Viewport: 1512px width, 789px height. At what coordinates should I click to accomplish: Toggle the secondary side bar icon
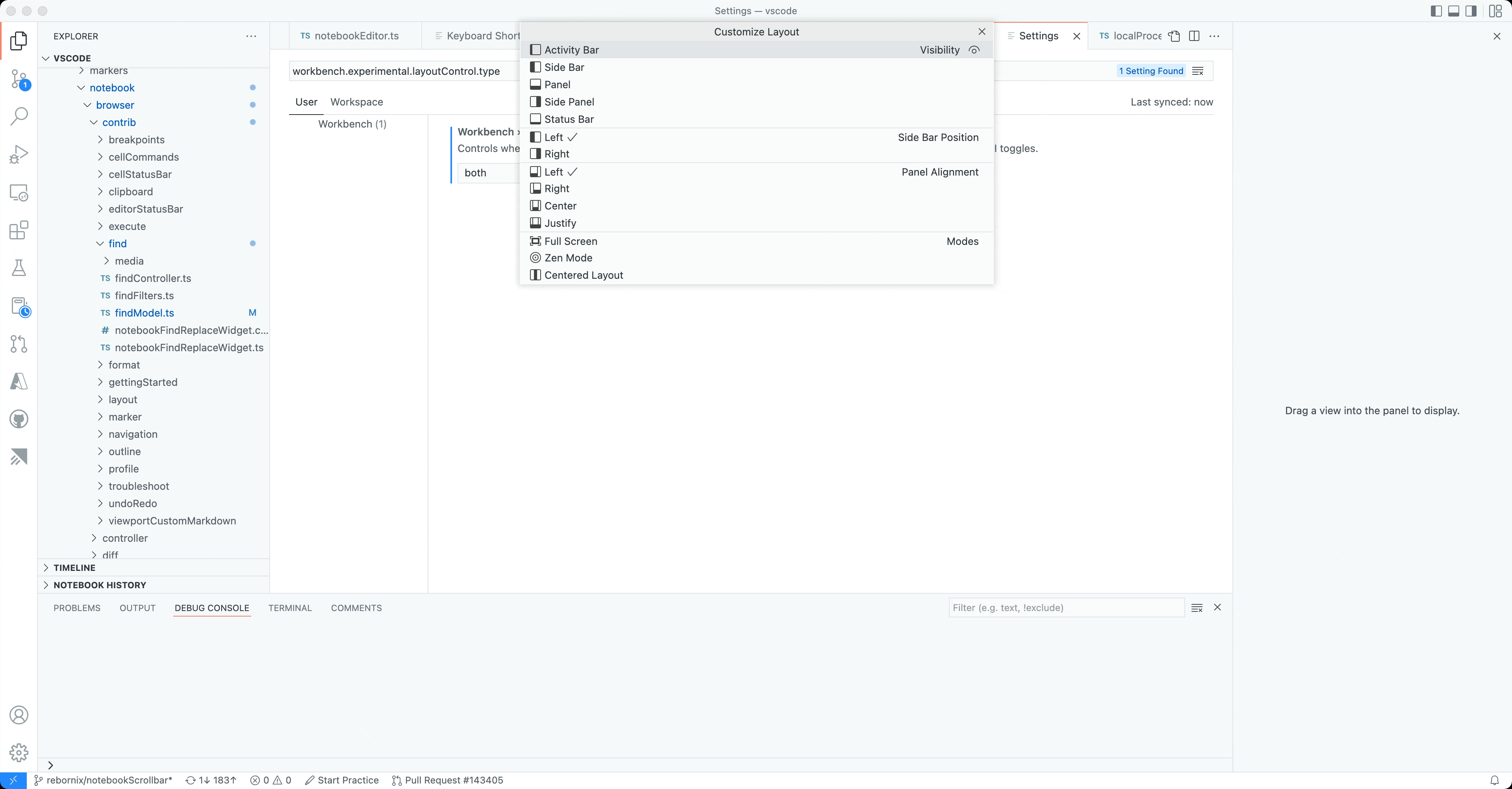[1471, 11]
